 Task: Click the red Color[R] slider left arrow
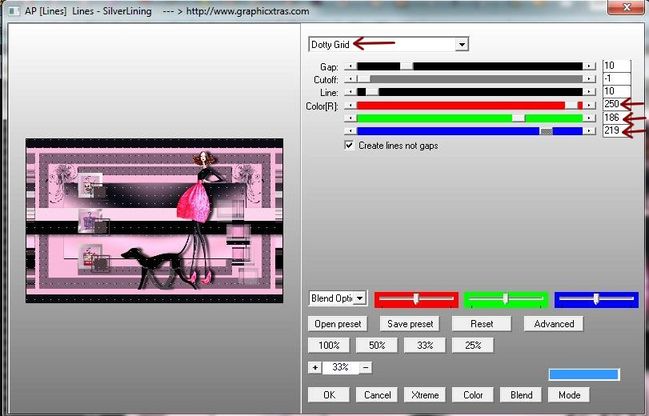click(x=351, y=106)
